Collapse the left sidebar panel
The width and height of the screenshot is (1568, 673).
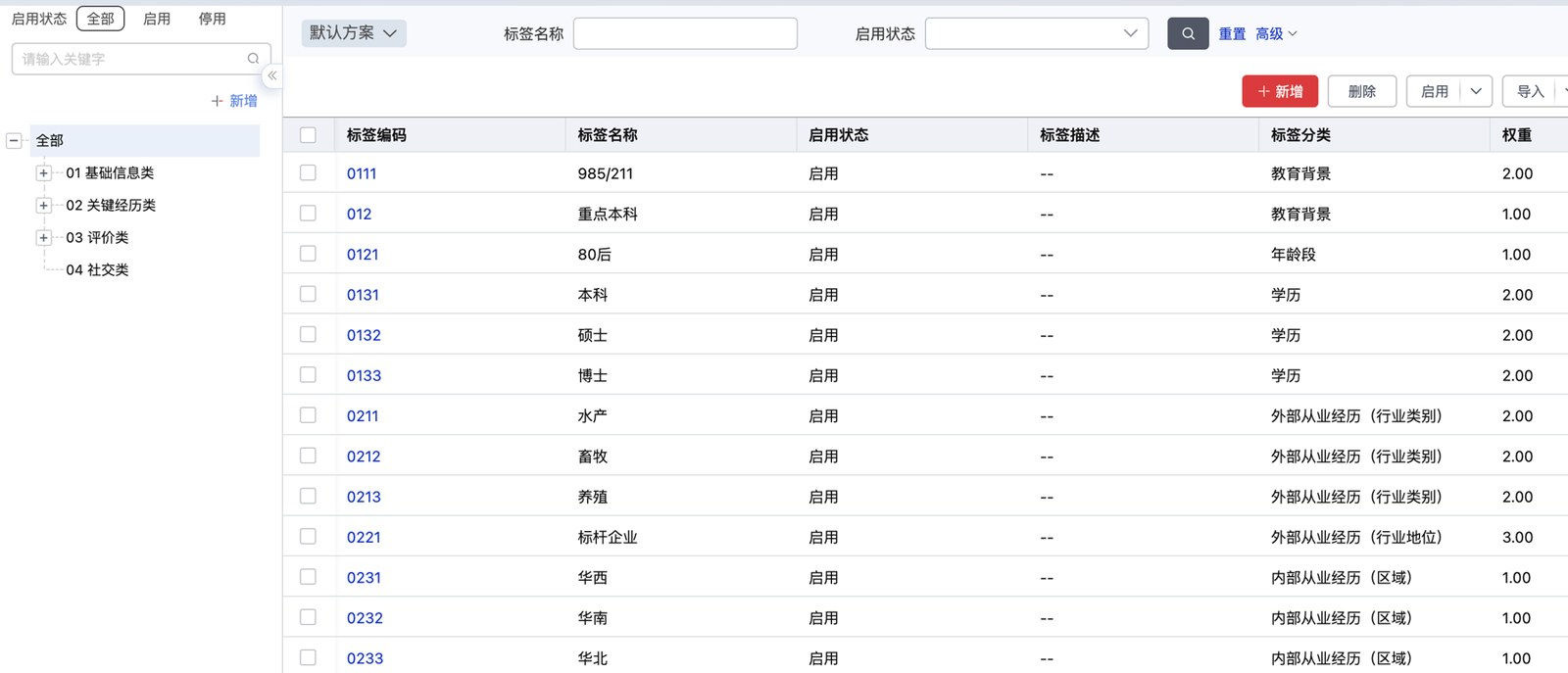point(272,75)
